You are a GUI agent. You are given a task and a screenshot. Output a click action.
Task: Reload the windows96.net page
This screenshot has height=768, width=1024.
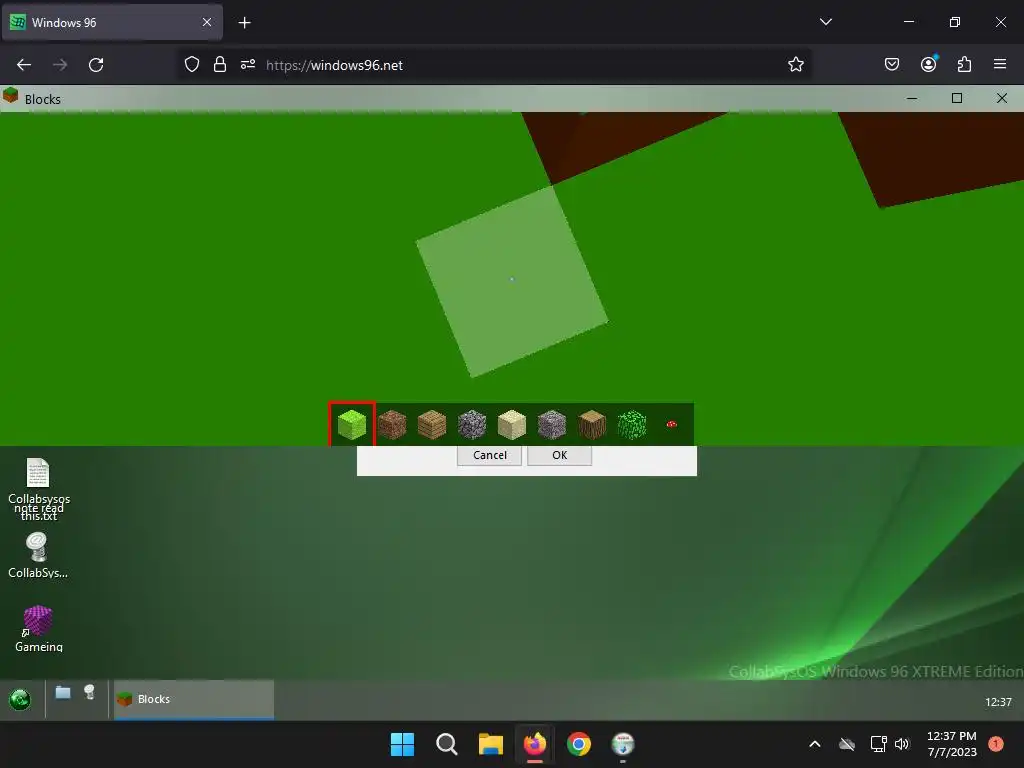coord(96,65)
